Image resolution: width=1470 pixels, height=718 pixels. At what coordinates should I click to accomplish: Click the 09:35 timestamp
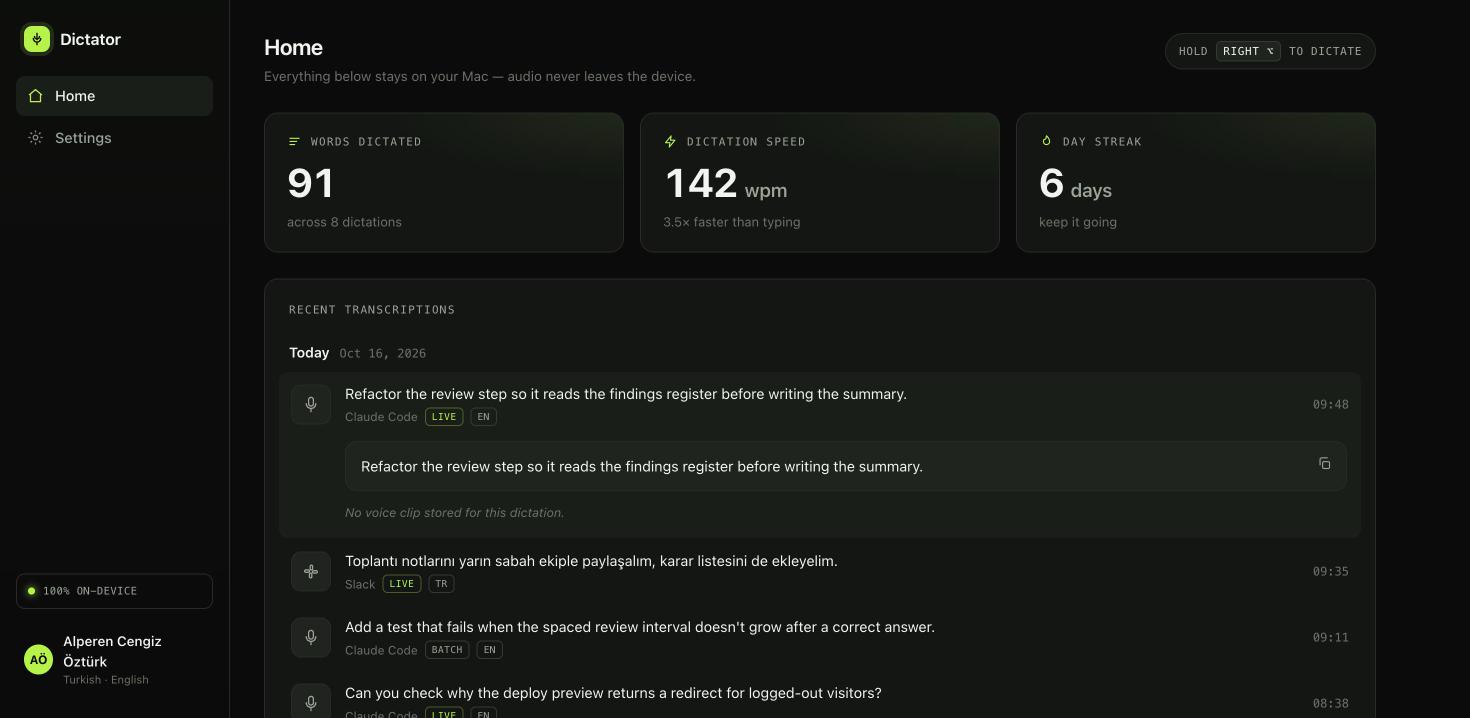pos(1330,571)
